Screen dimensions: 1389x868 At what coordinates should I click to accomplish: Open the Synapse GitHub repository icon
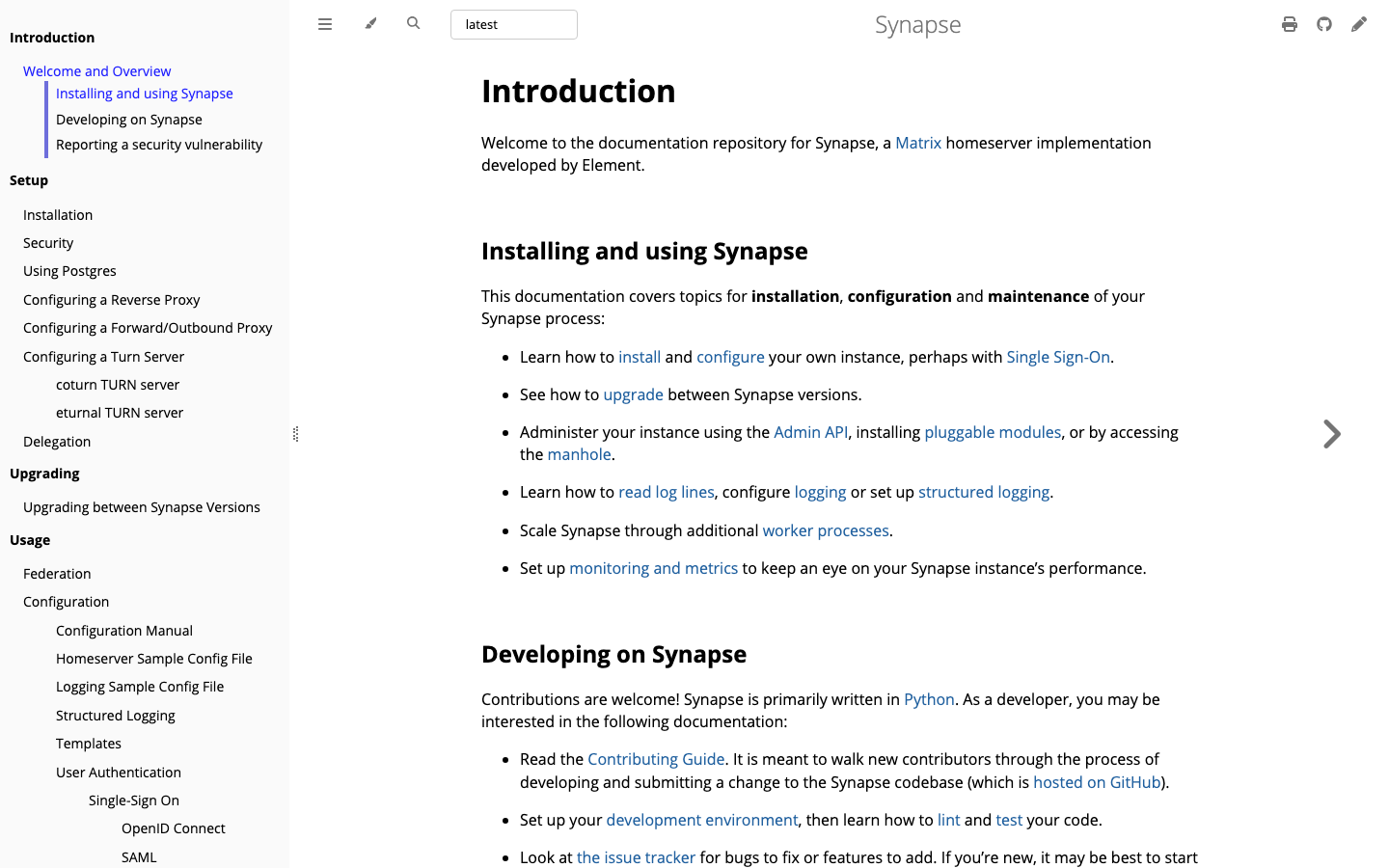(x=1324, y=23)
